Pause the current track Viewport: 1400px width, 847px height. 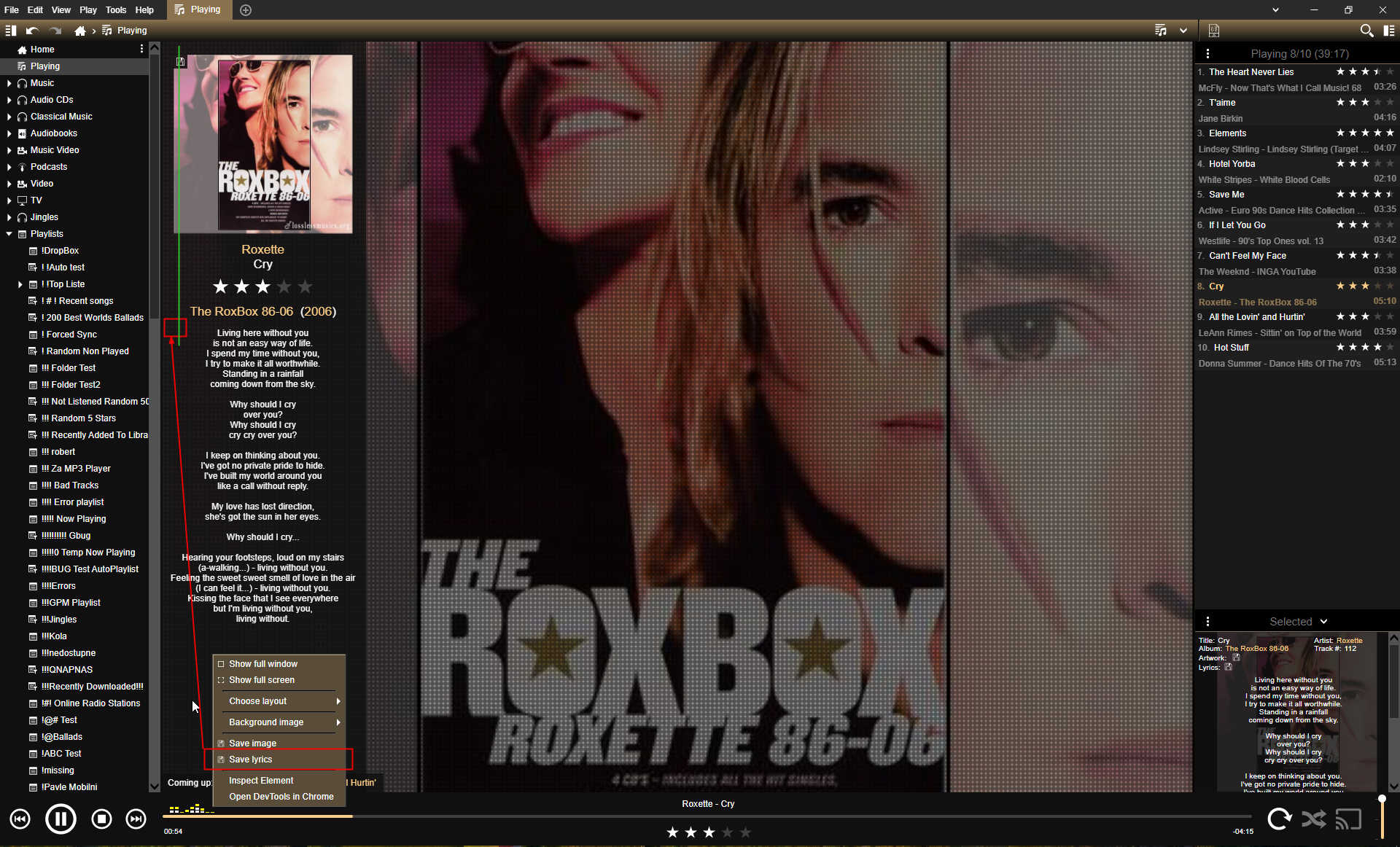(x=61, y=819)
